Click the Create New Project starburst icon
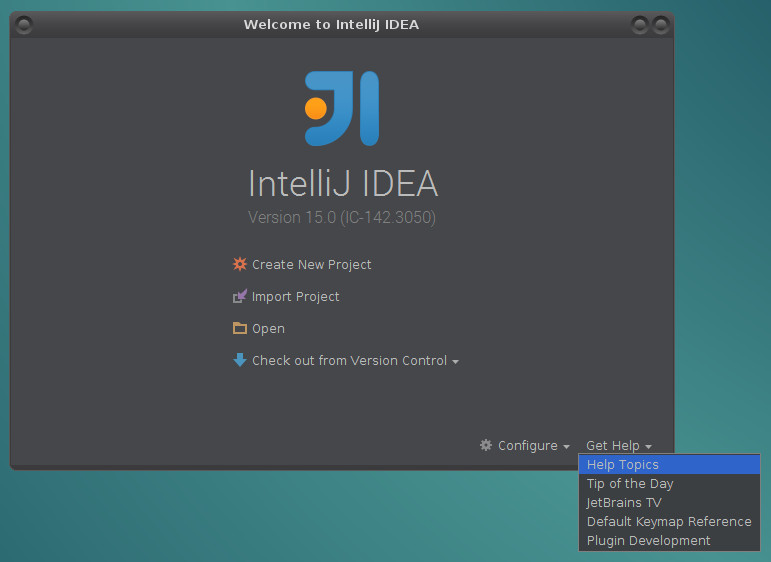Image resolution: width=771 pixels, height=562 pixels. 239,264
